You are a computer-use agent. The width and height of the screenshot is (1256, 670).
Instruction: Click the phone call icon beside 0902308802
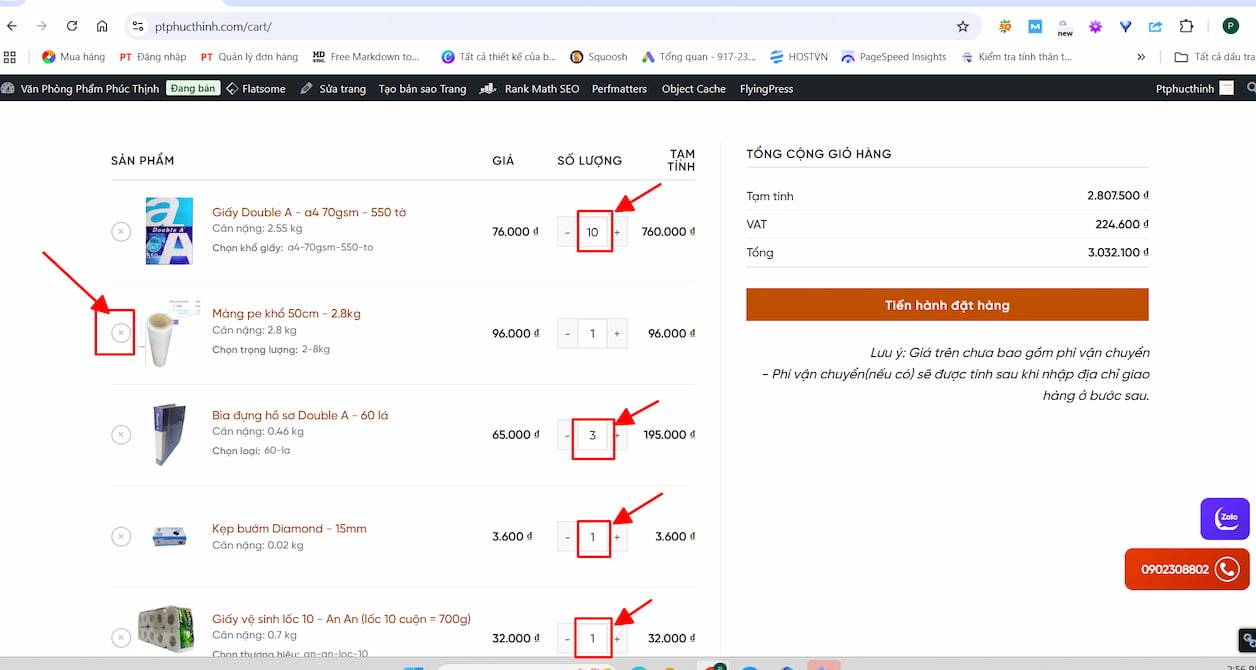tap(1227, 569)
